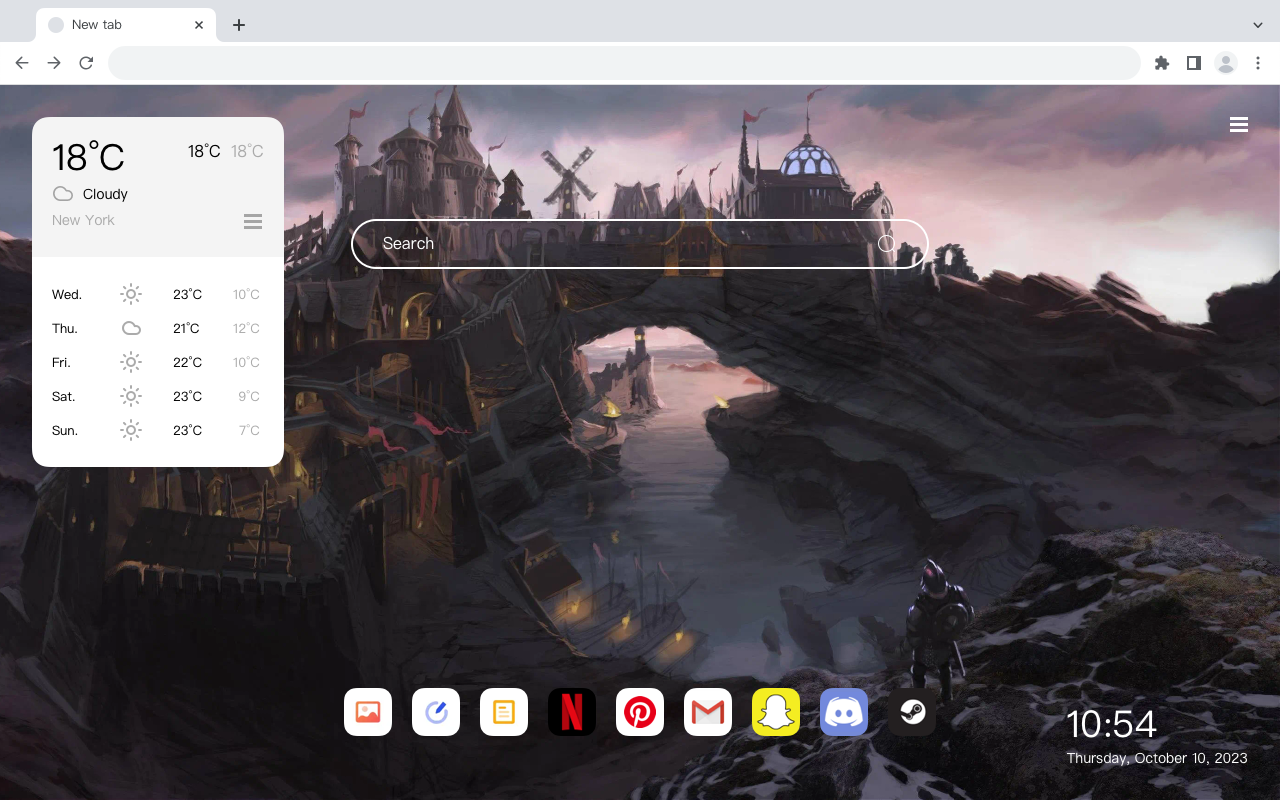This screenshot has height=800, width=1280.
Task: Click the magnifier icon in search bar
Action: 887,244
